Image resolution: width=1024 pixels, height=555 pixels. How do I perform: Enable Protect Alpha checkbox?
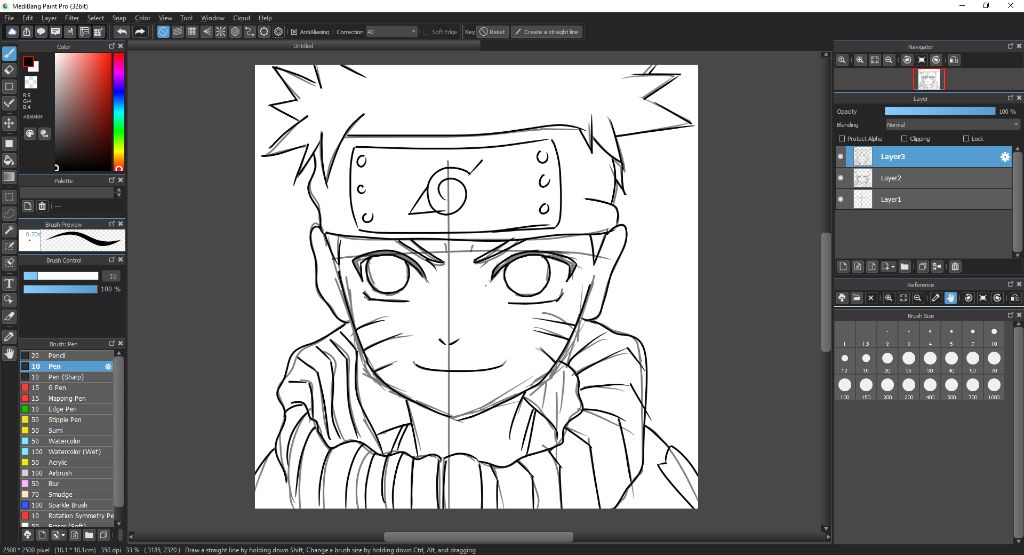(842, 138)
